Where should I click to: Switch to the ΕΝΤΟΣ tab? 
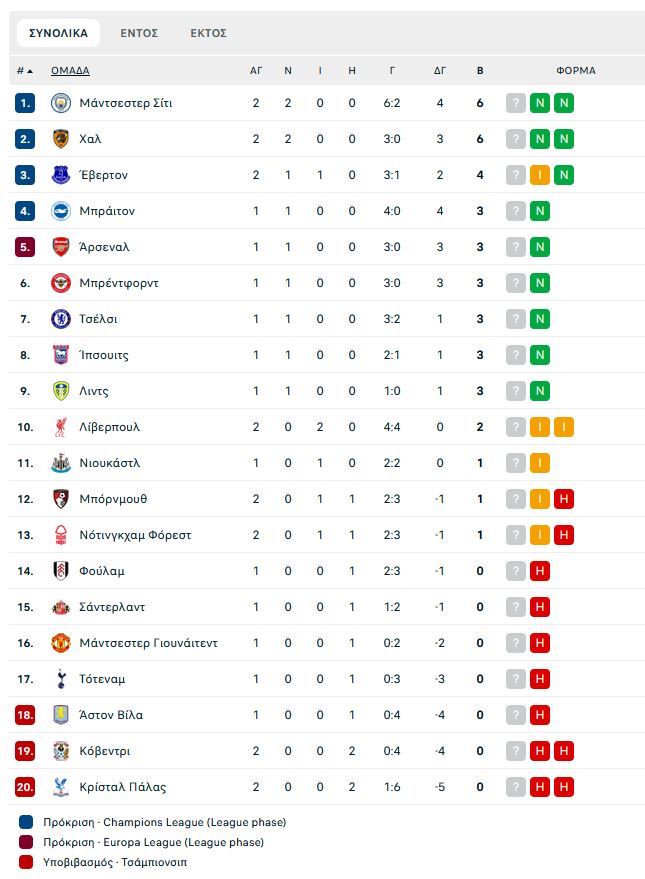[139, 33]
